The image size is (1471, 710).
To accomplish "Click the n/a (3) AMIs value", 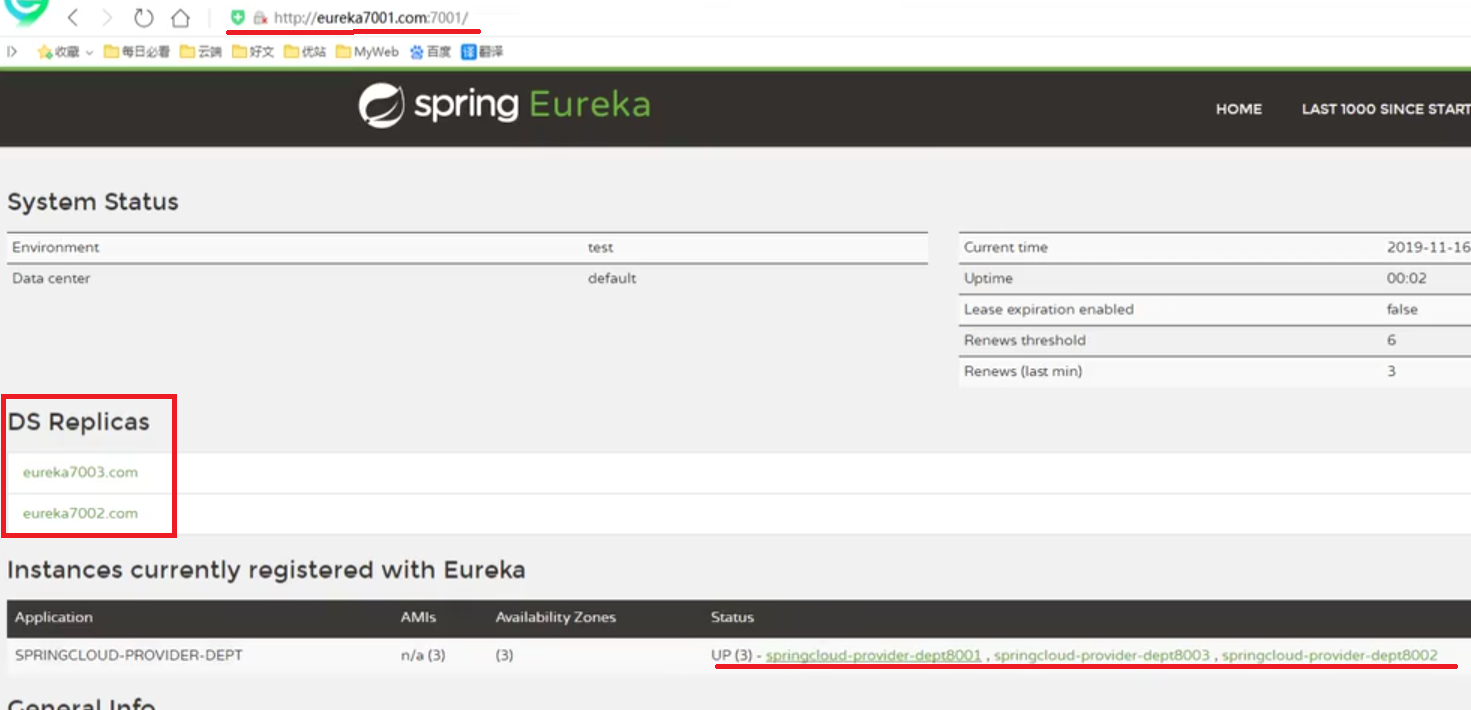I will [424, 655].
